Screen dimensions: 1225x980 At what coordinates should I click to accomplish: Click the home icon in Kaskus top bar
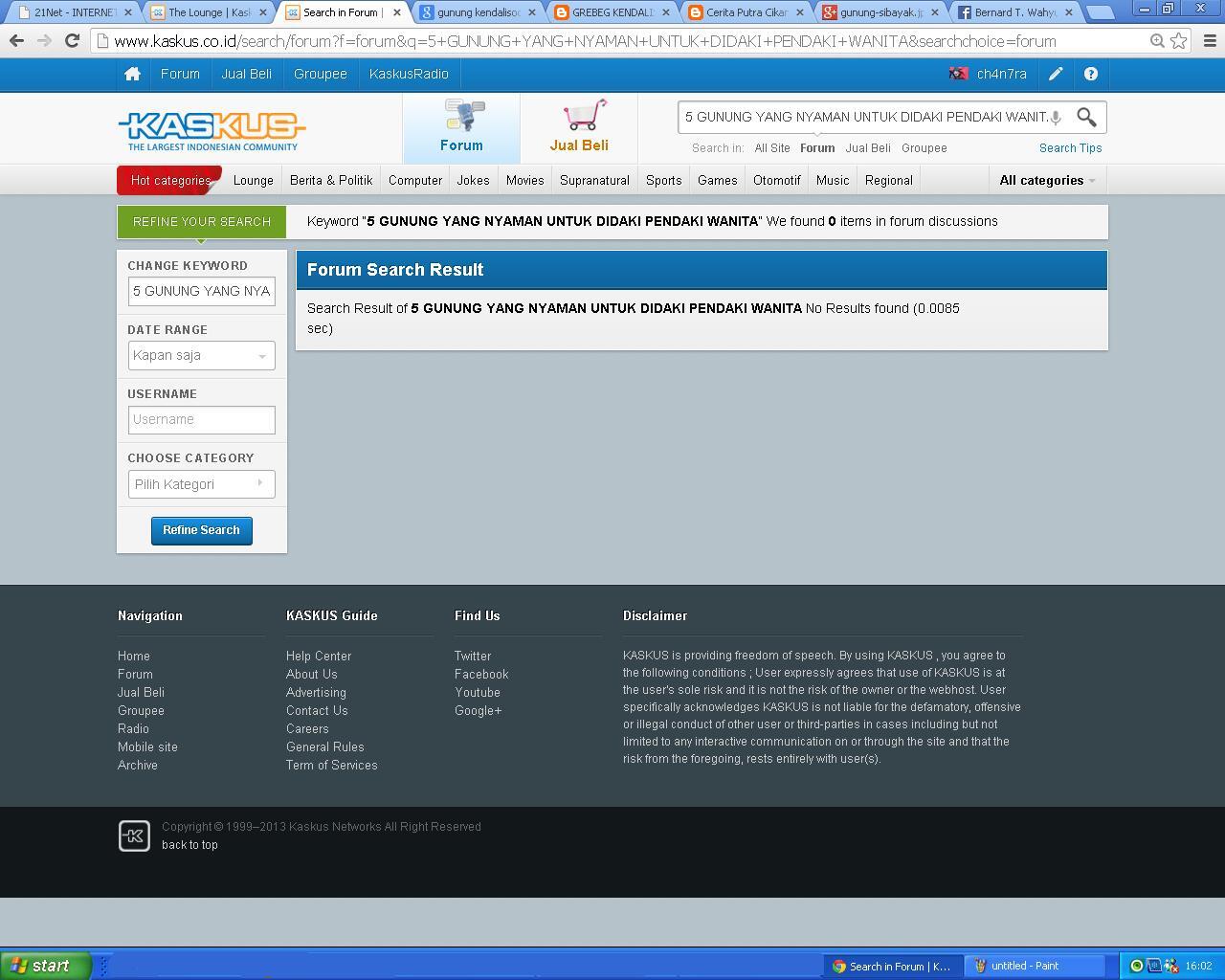point(133,74)
